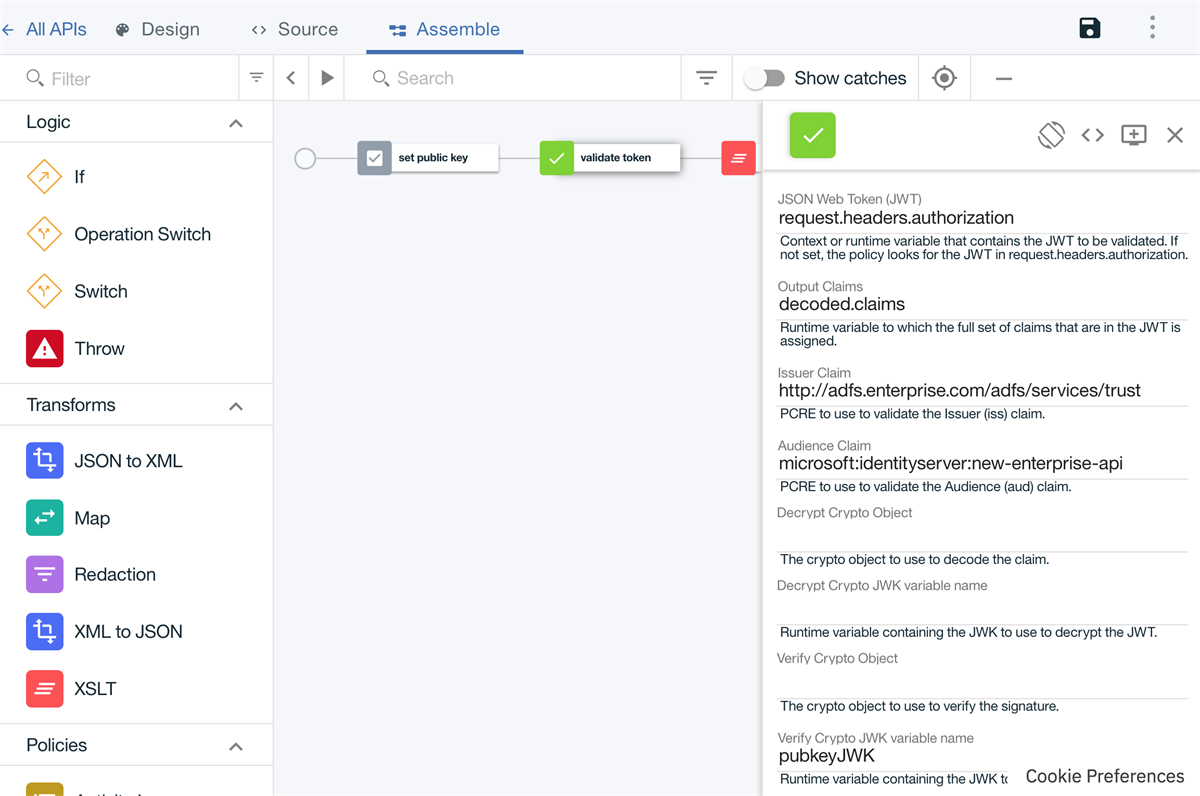
Task: Collapse the Logic section
Action: [236, 122]
